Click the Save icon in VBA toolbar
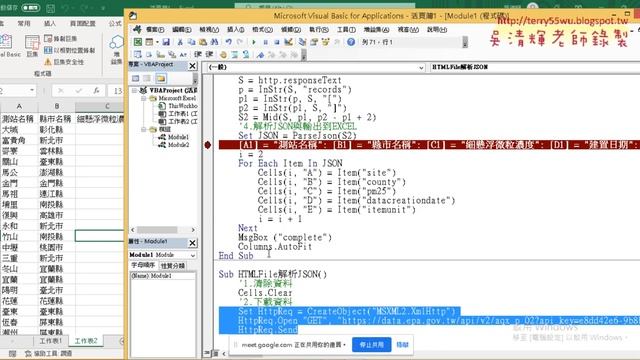 click(166, 42)
